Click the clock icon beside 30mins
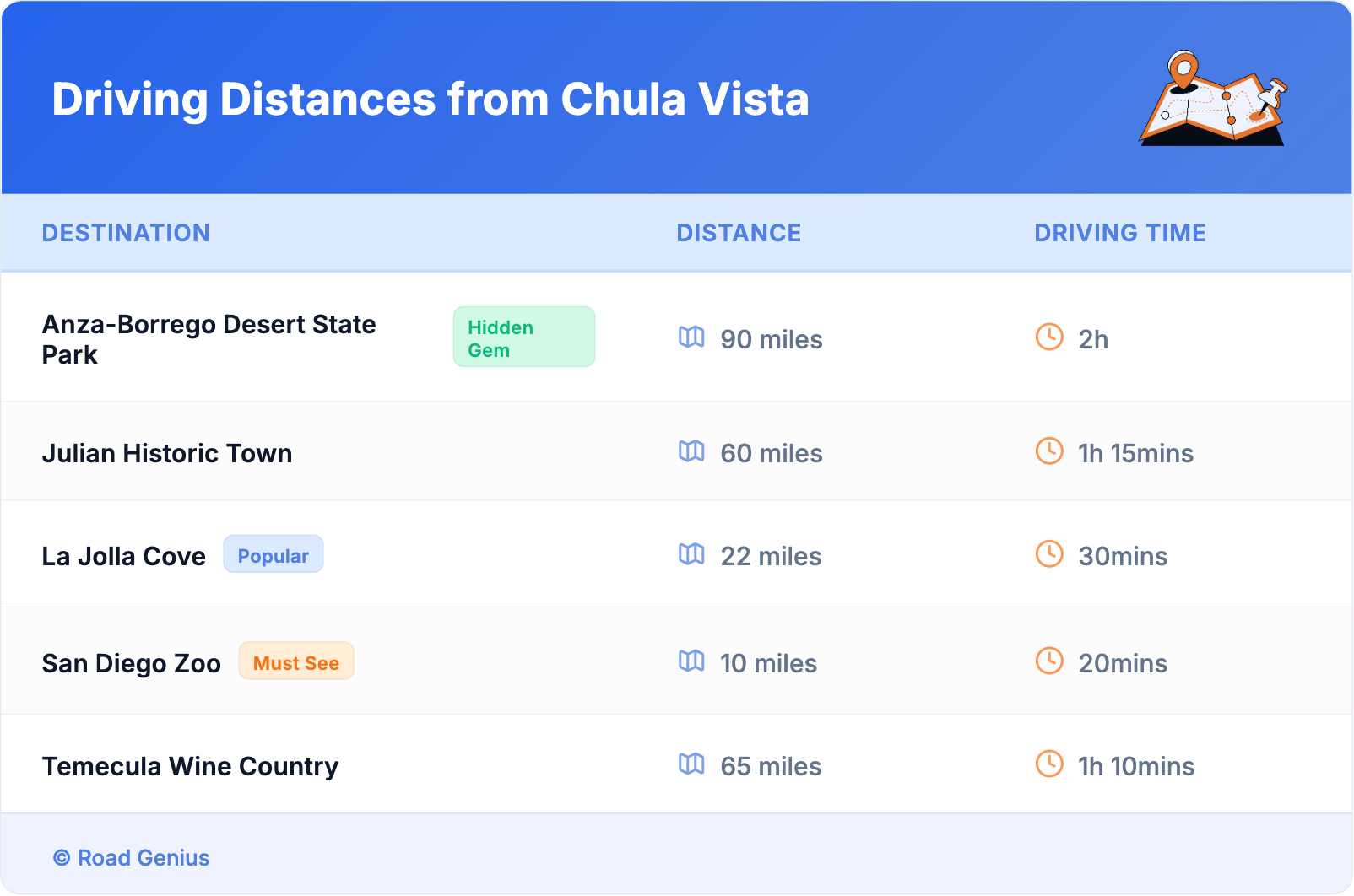Image resolution: width=1354 pixels, height=896 pixels. (x=1049, y=554)
